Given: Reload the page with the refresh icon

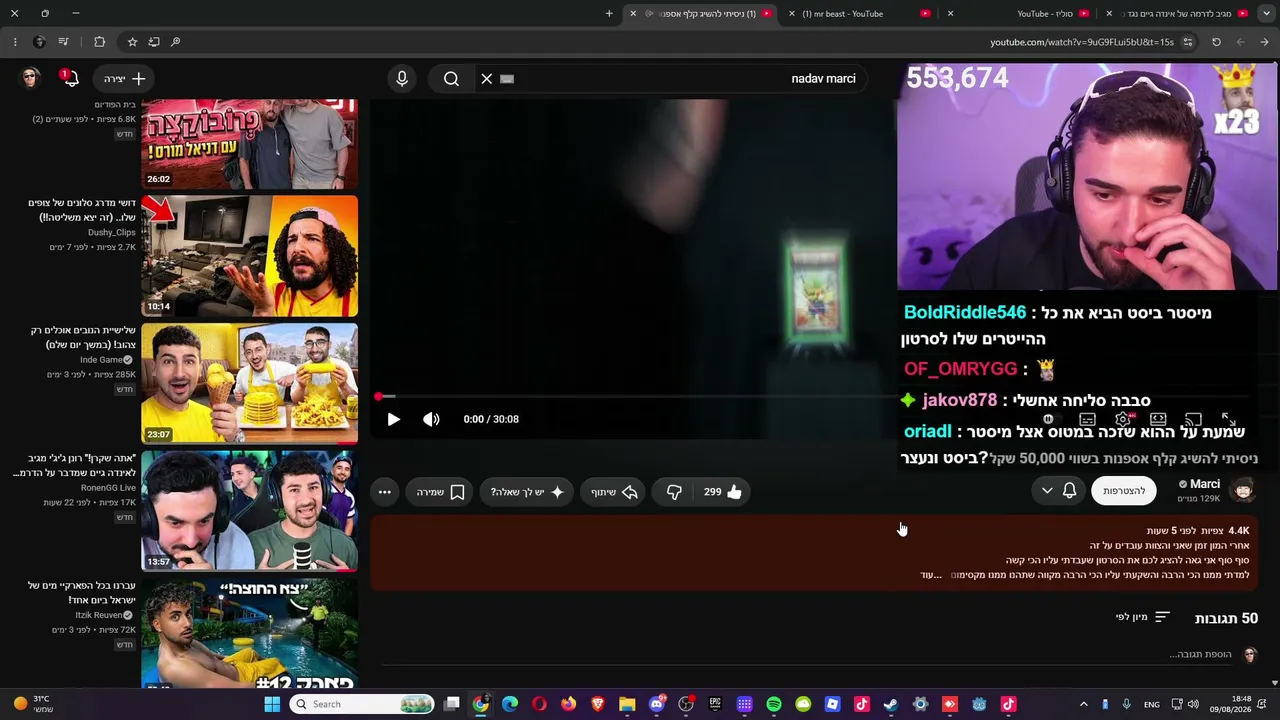Looking at the screenshot, I should click(x=1216, y=42).
